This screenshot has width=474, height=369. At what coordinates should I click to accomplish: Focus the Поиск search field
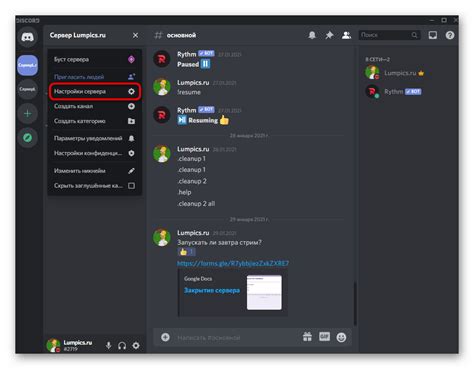(x=389, y=35)
